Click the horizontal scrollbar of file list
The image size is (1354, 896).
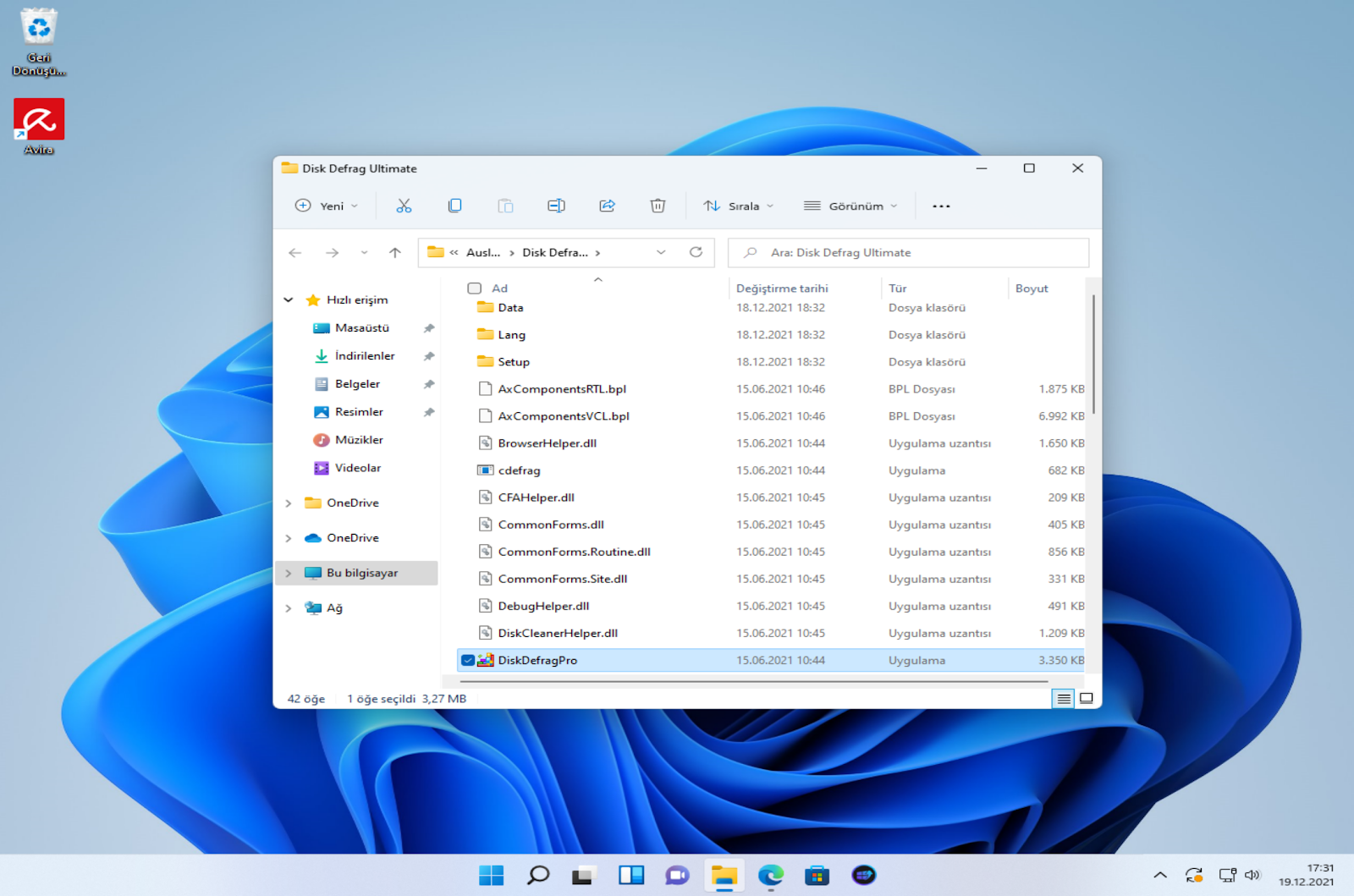pyautogui.click(x=753, y=681)
